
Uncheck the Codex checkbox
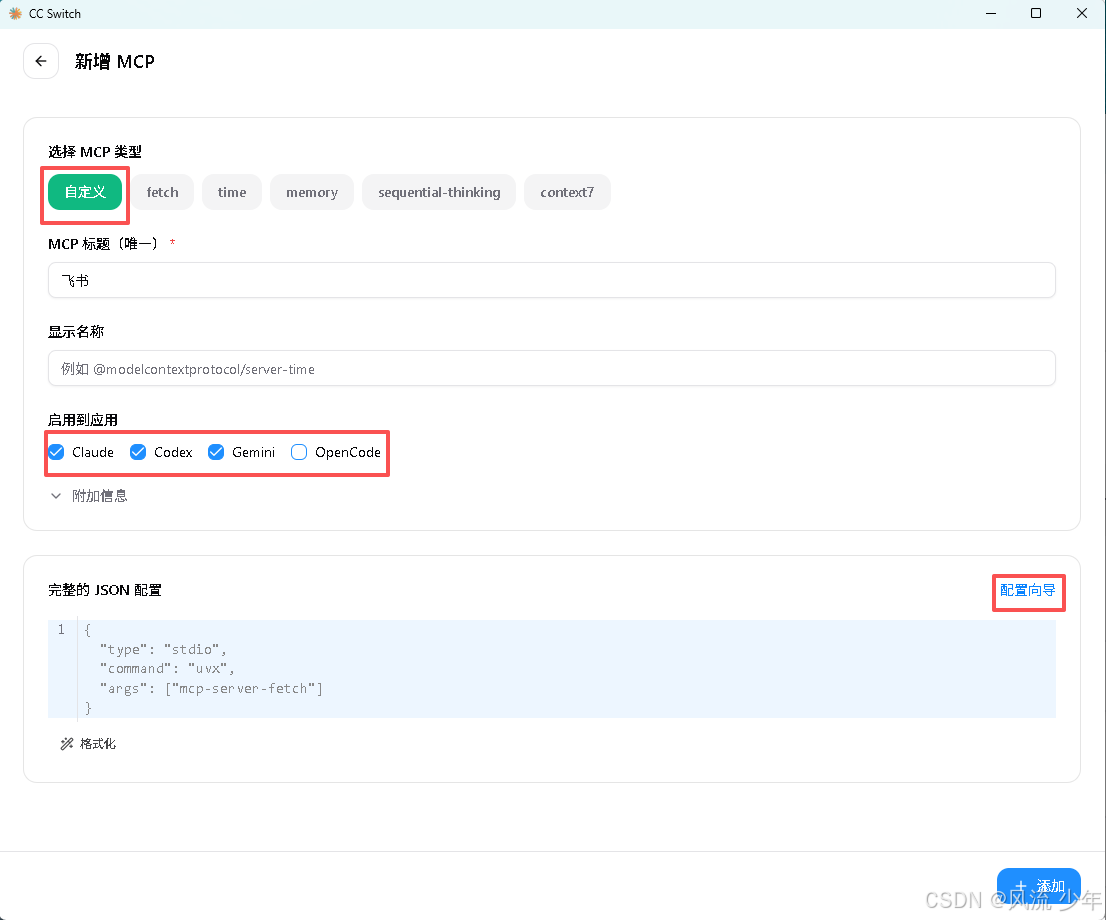[138, 452]
